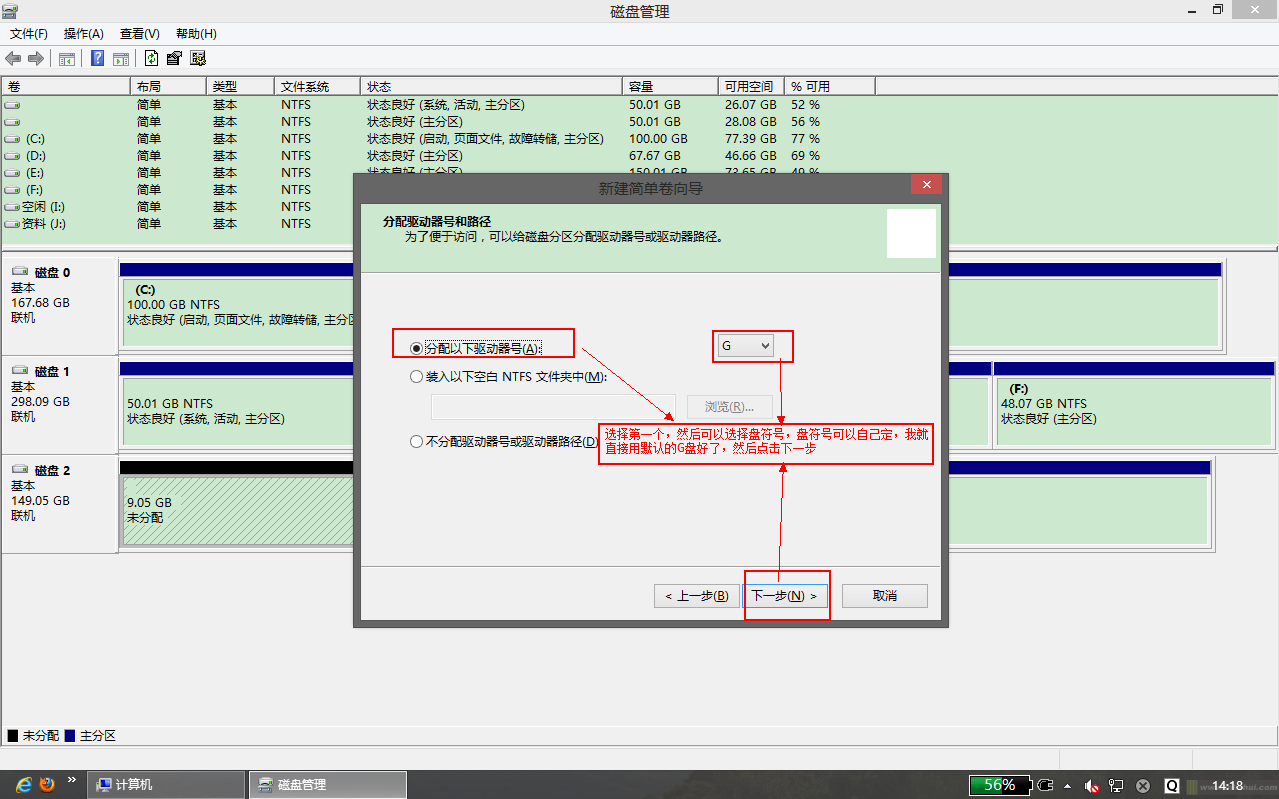Click the 磁盘 1 disk icon
The width and height of the screenshot is (1279, 799).
click(20, 371)
